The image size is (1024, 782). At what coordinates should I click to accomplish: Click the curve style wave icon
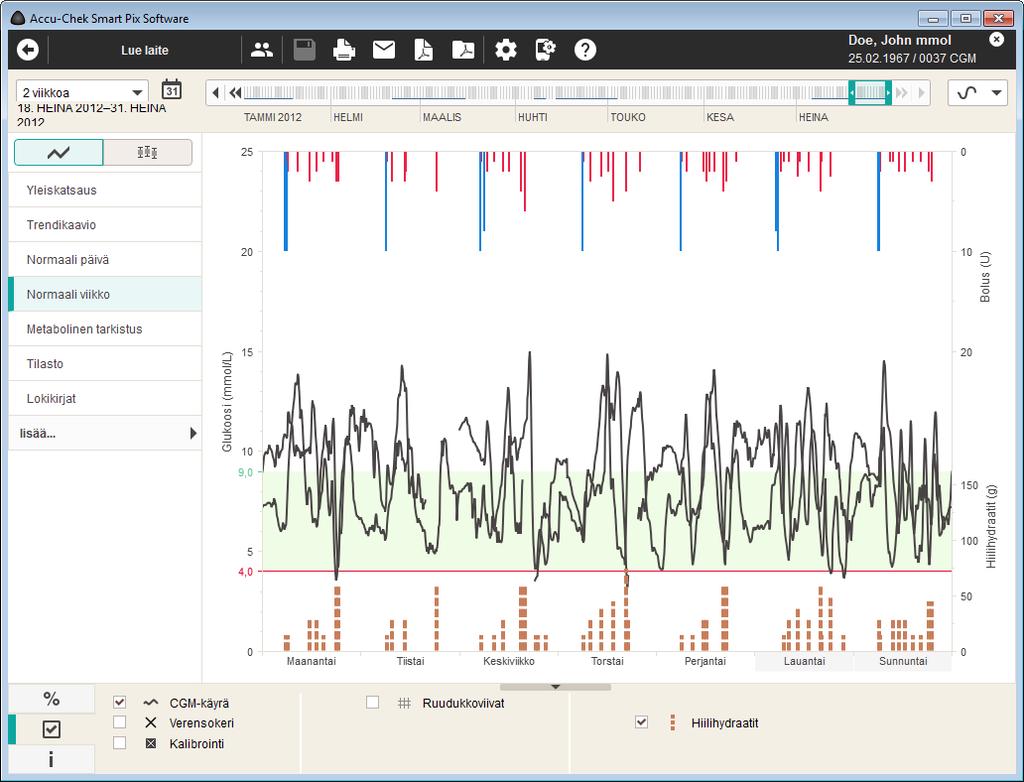(x=967, y=93)
